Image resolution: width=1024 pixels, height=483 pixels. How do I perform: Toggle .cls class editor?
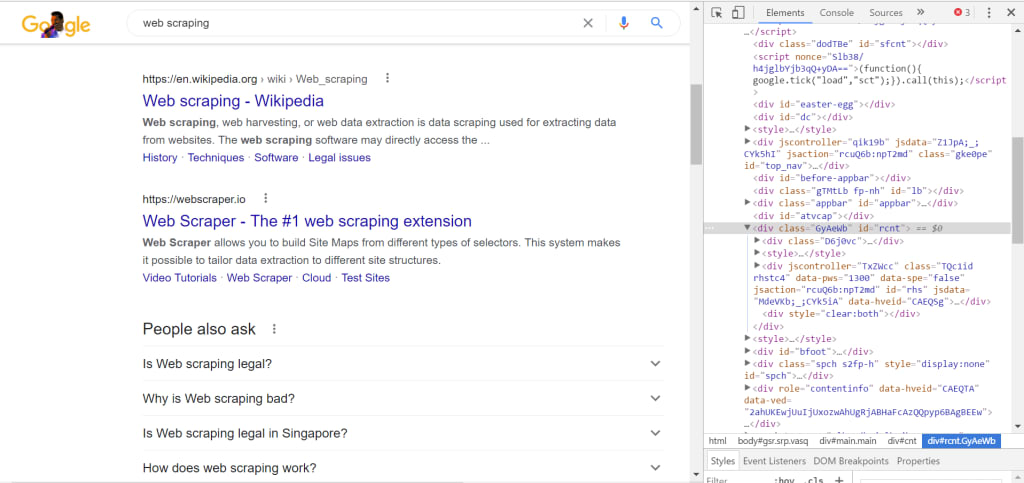click(x=815, y=480)
